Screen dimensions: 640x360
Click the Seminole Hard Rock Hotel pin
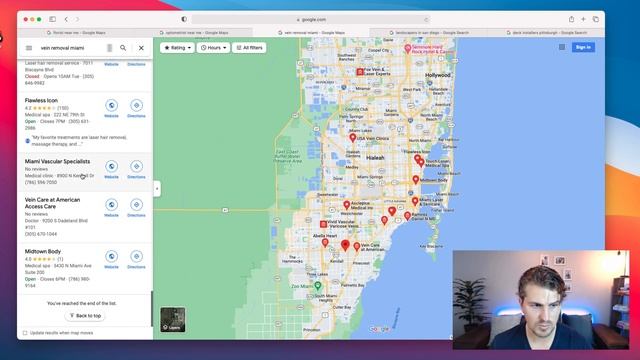(407, 49)
